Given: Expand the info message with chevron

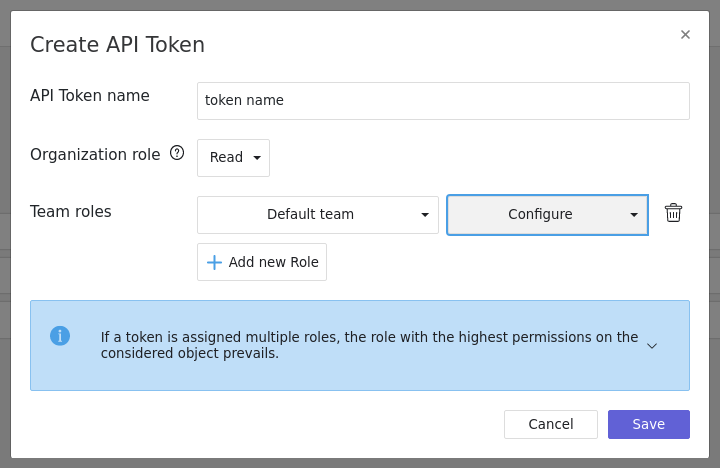Looking at the screenshot, I should [x=652, y=346].
